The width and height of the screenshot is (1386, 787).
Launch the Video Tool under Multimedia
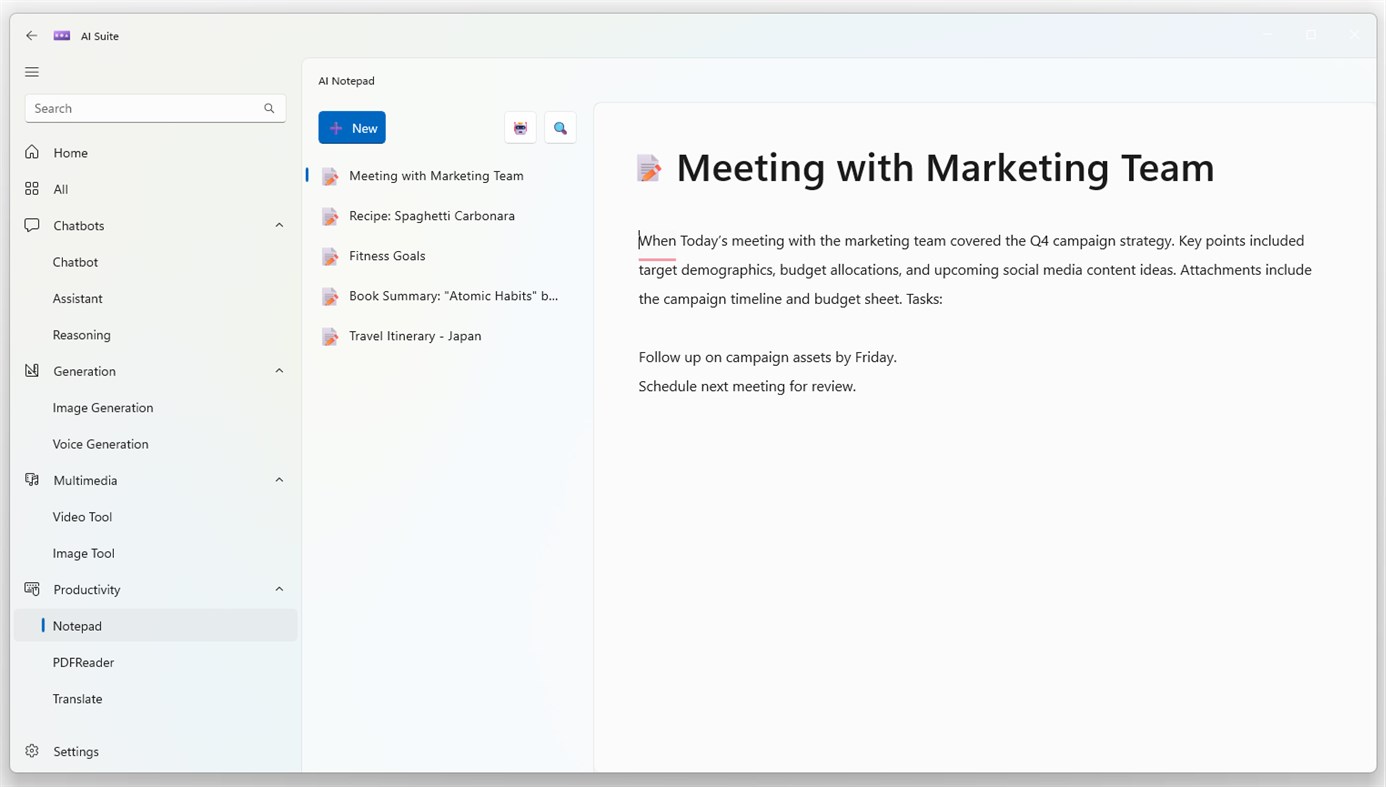(x=82, y=516)
